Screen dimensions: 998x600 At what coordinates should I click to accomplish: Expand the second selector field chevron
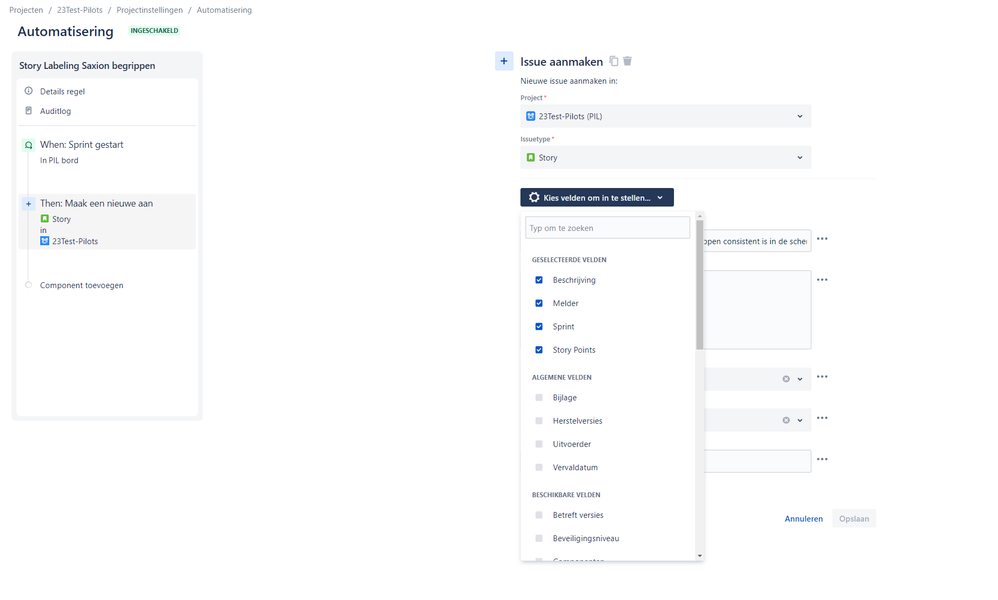pyautogui.click(x=800, y=420)
